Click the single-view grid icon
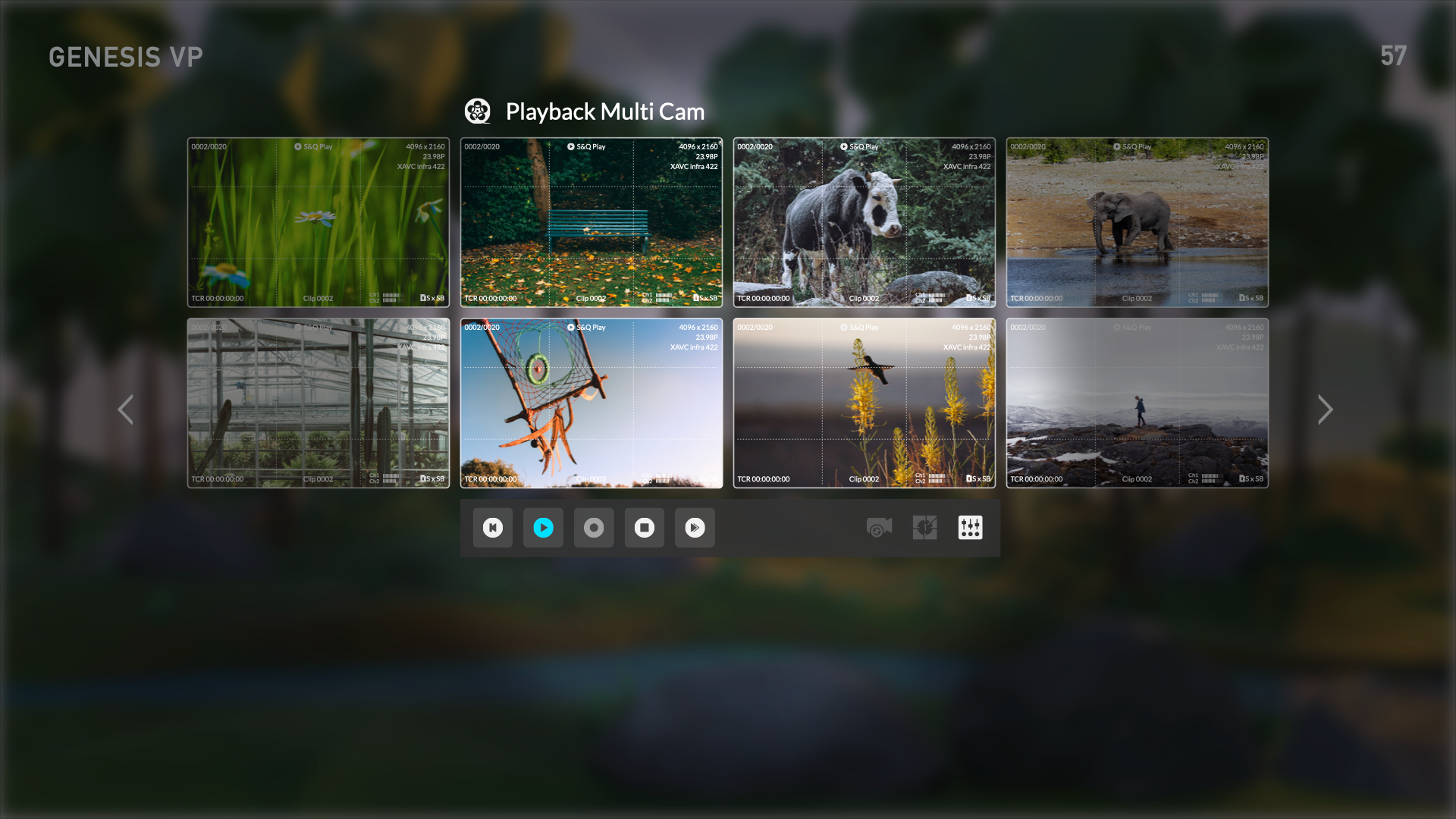 pos(924,528)
